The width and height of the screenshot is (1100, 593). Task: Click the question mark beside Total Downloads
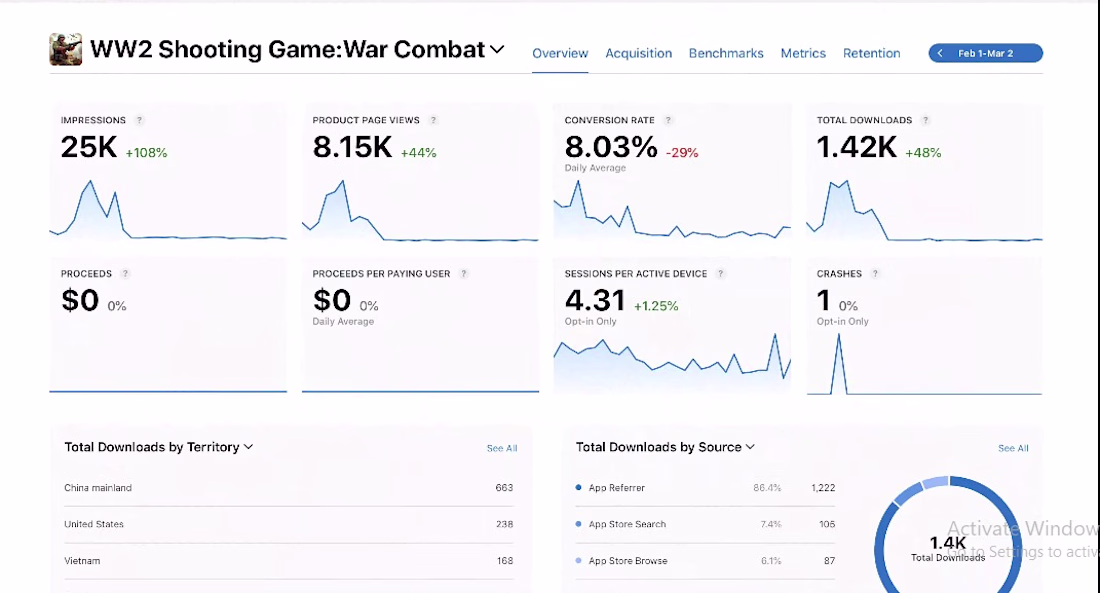pyautogui.click(x=926, y=120)
